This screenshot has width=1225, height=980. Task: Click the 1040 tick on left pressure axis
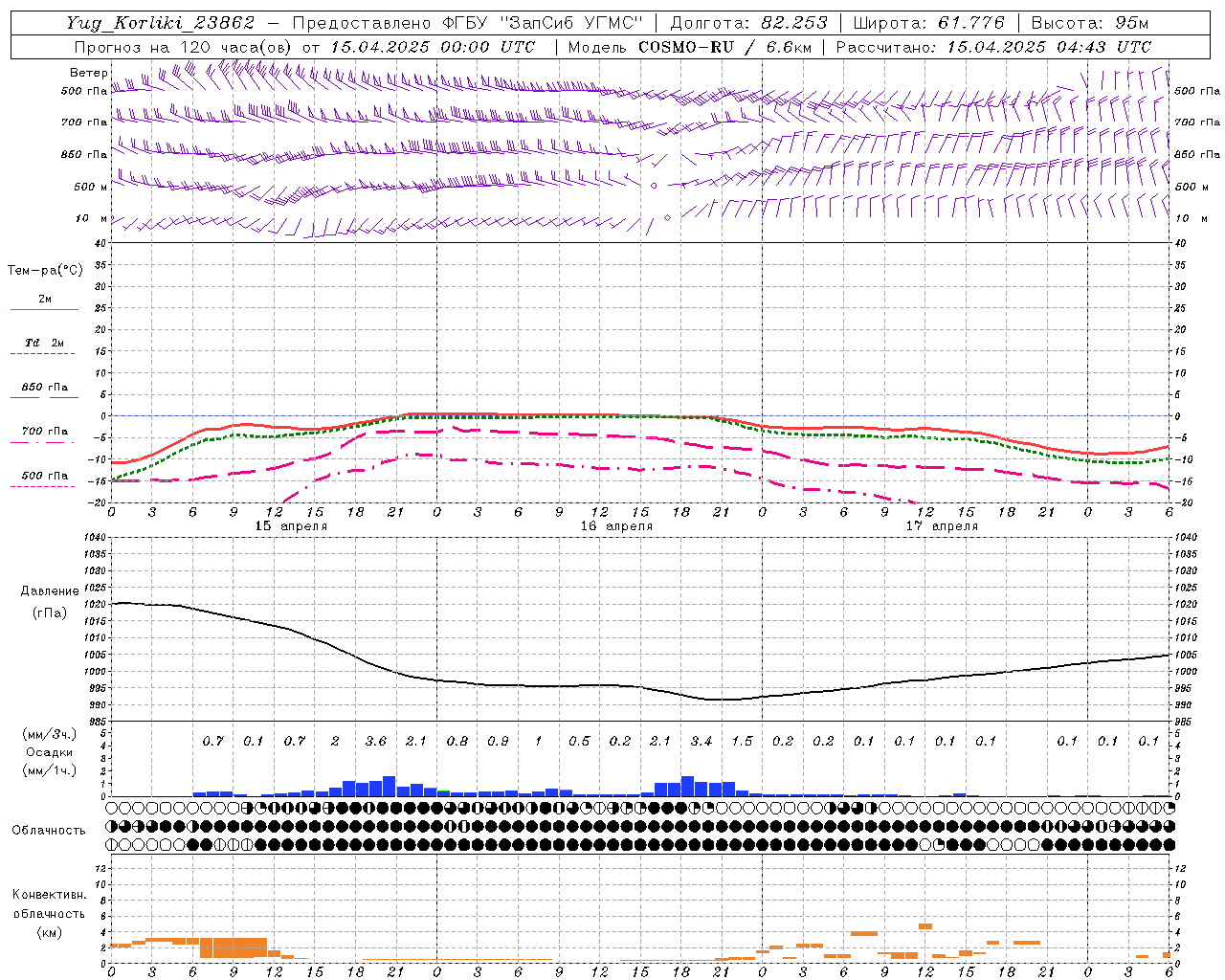96,537
